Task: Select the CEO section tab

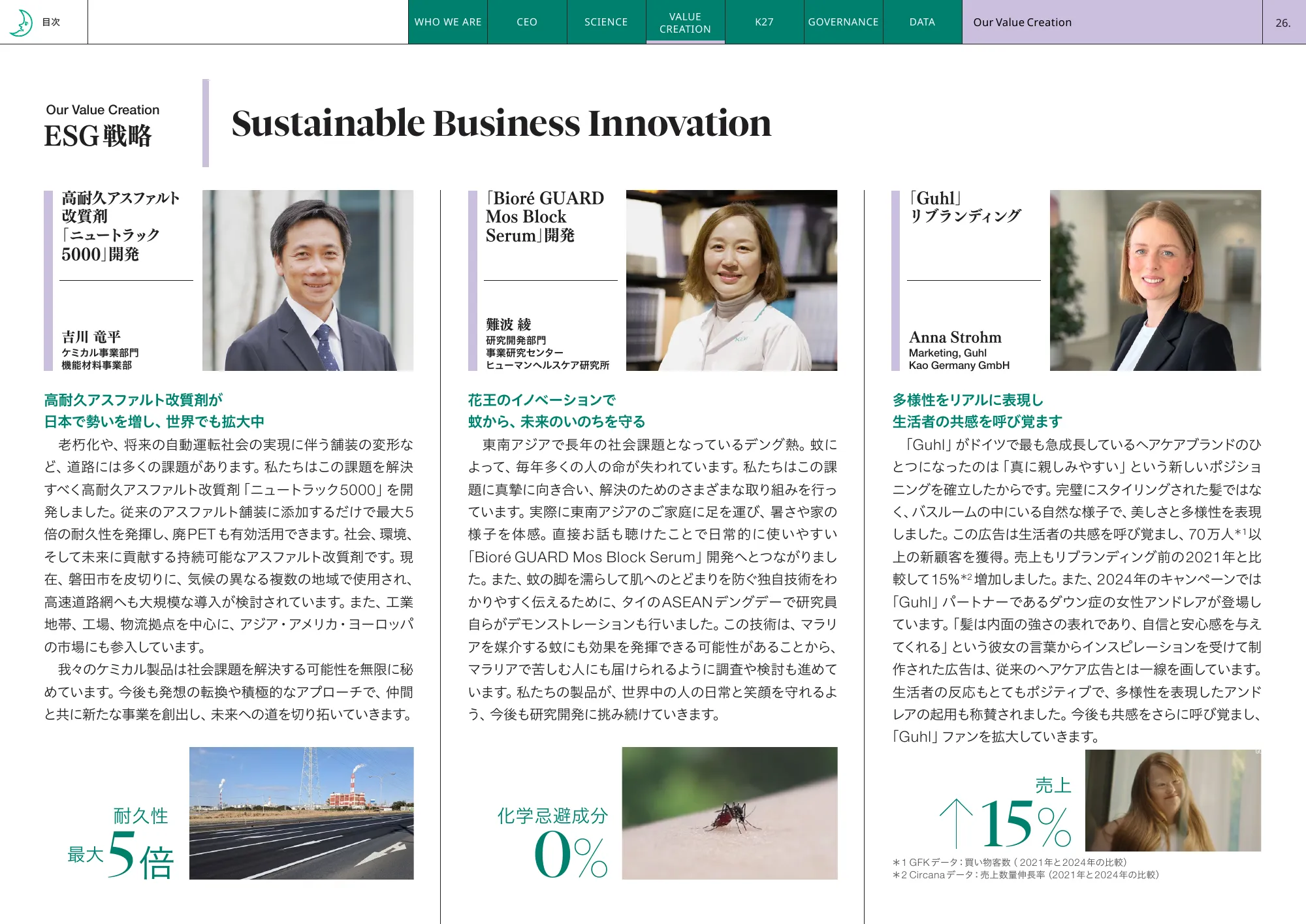Action: click(526, 22)
